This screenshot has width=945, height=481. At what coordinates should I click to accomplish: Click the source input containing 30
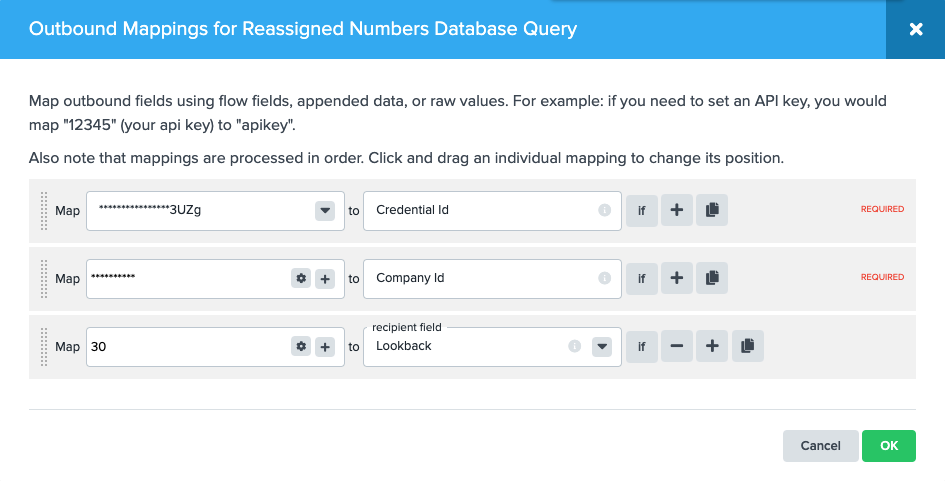point(185,347)
